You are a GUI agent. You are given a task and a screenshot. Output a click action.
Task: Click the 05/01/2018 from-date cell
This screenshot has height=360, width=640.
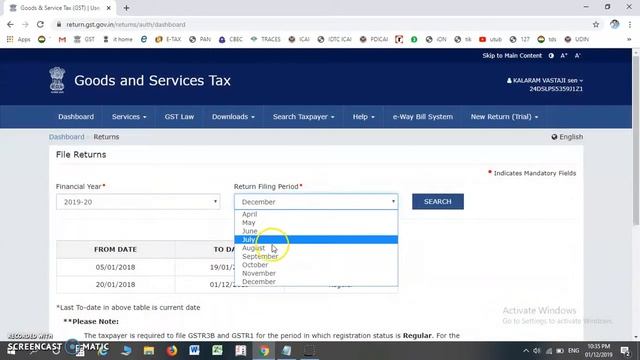coord(116,267)
